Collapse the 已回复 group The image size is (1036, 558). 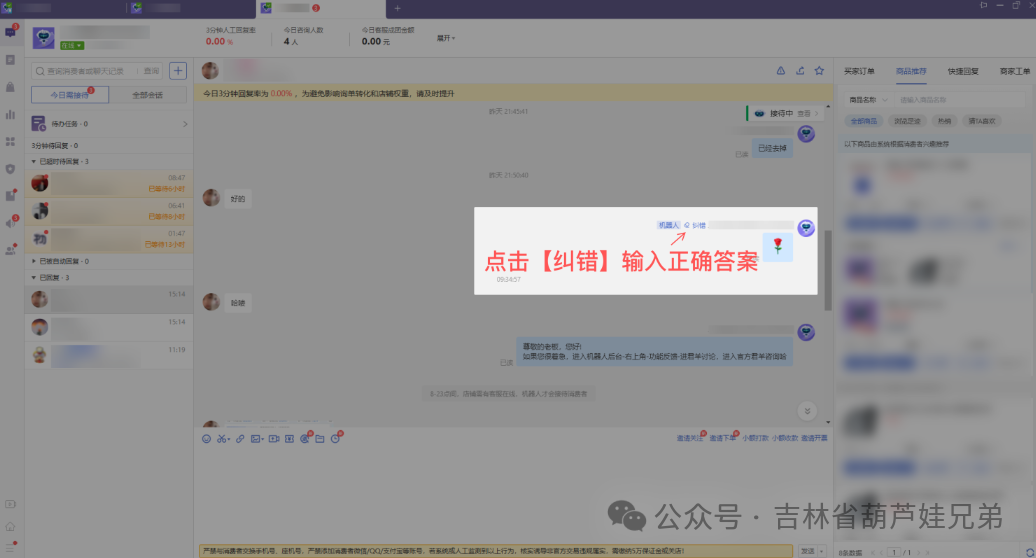[50, 277]
